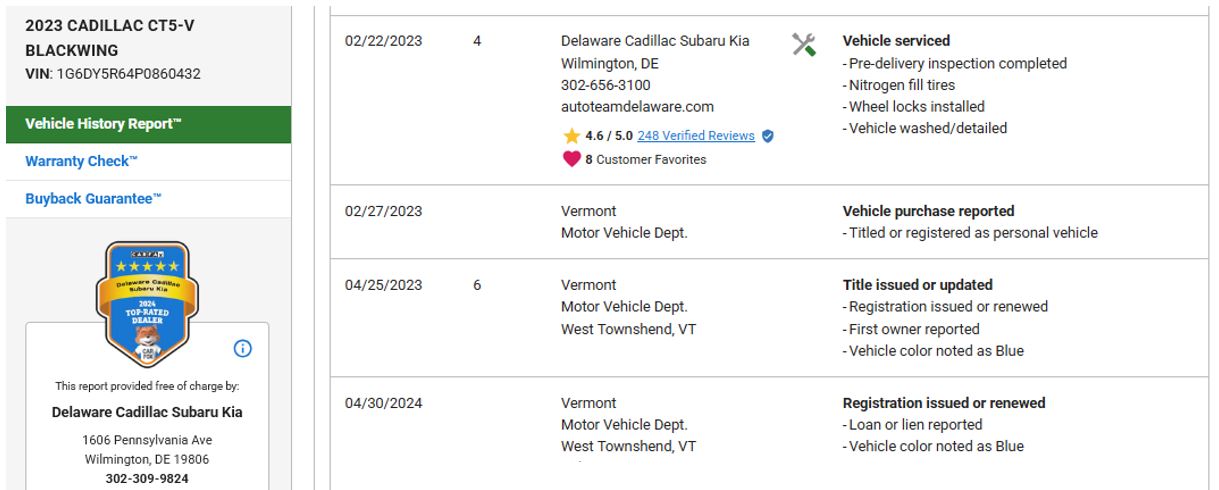
Task: Open the 248 Verified Reviews link
Action: (696, 136)
